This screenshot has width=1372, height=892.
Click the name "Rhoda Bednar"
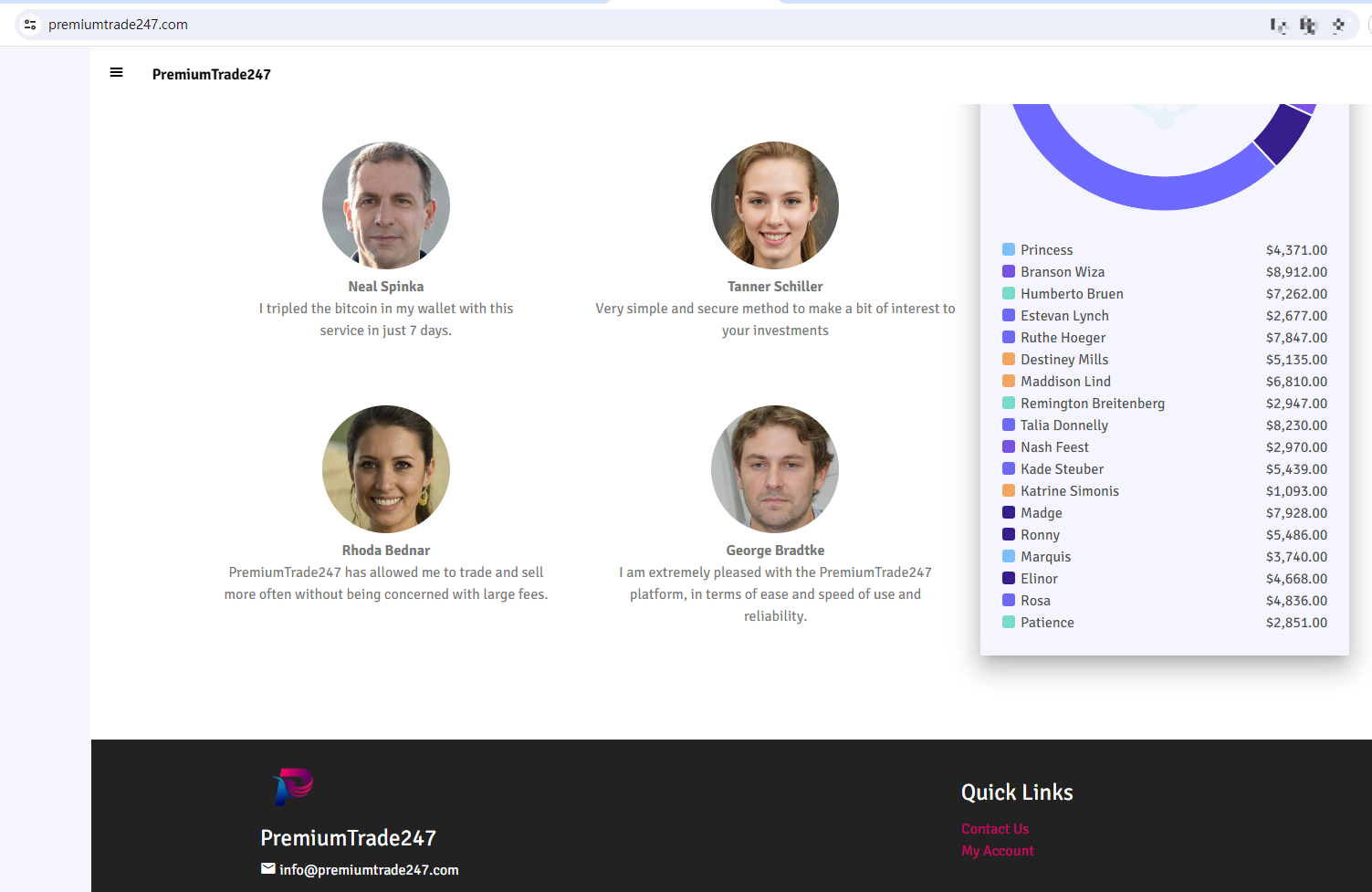(x=386, y=551)
